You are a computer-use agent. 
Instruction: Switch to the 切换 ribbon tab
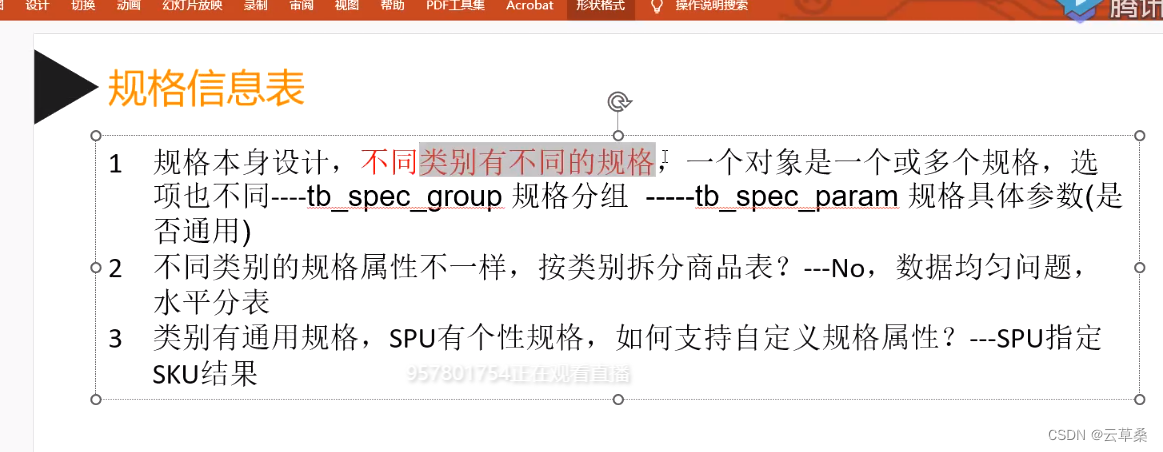click(83, 6)
